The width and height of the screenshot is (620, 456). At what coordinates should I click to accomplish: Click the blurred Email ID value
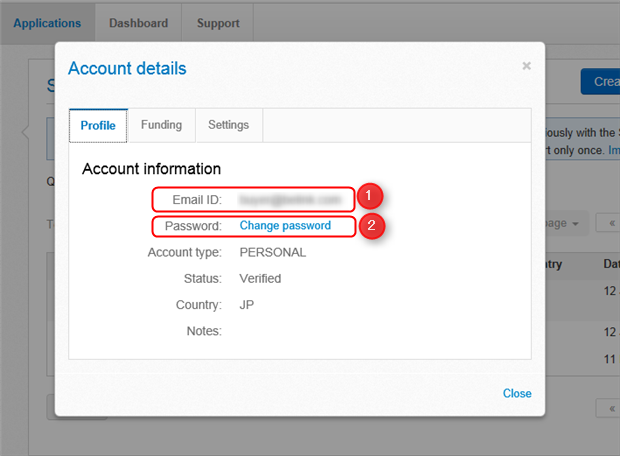[290, 200]
